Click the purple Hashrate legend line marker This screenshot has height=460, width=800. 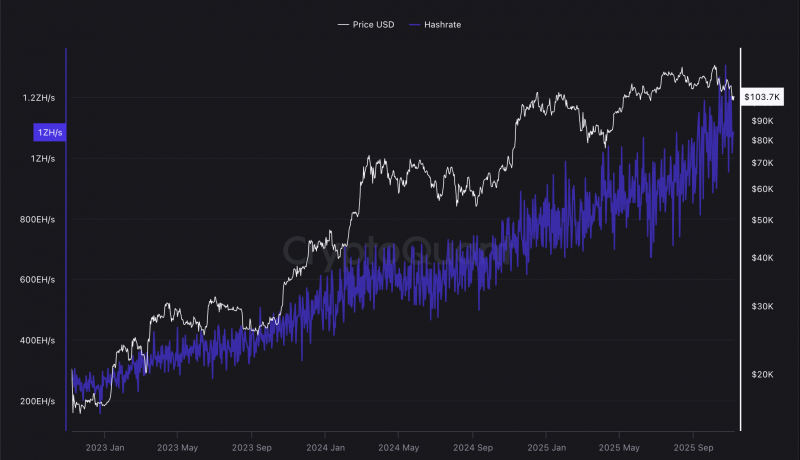[x=415, y=24]
